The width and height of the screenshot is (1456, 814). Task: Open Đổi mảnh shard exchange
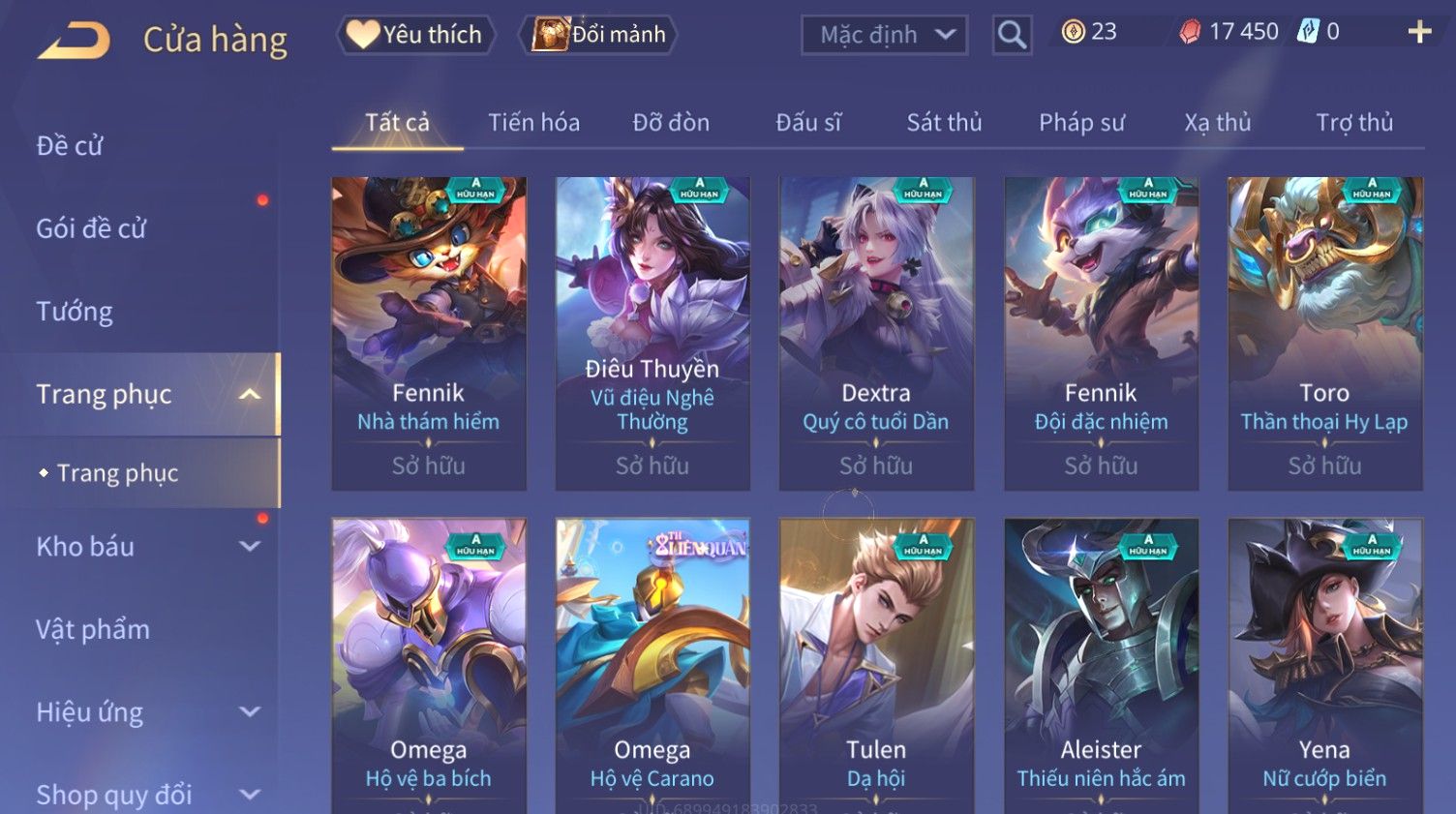[x=598, y=35]
